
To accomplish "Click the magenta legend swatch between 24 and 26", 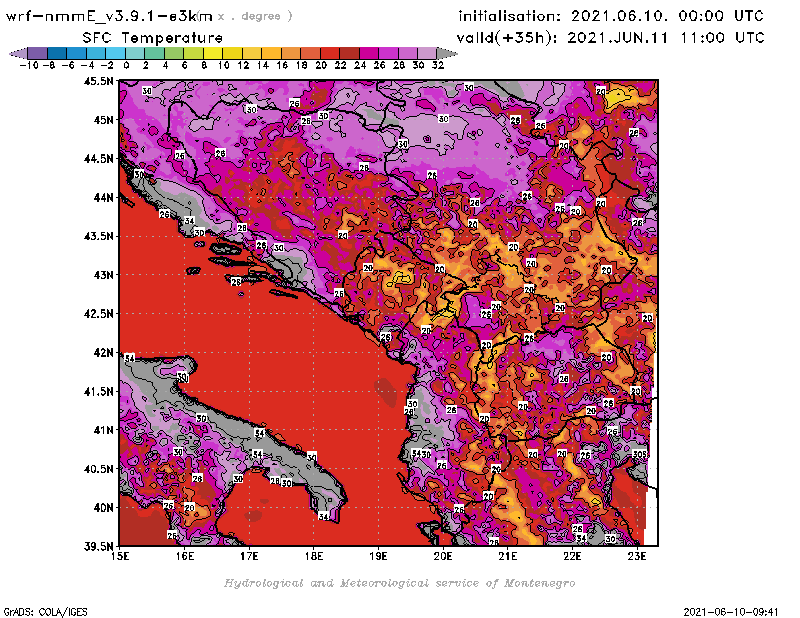I will 368,53.
